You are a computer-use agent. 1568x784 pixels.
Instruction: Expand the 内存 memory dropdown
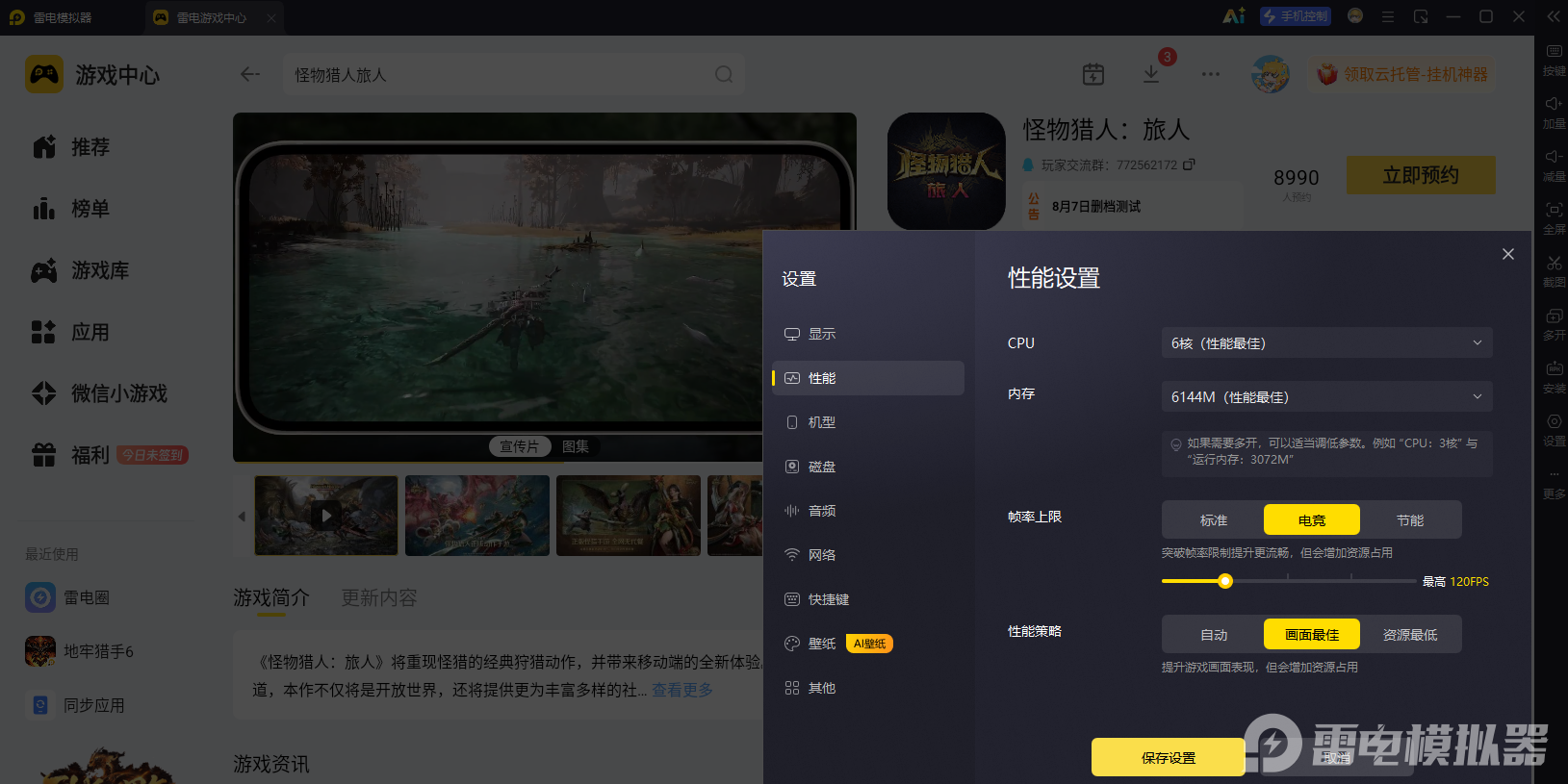tap(1326, 396)
